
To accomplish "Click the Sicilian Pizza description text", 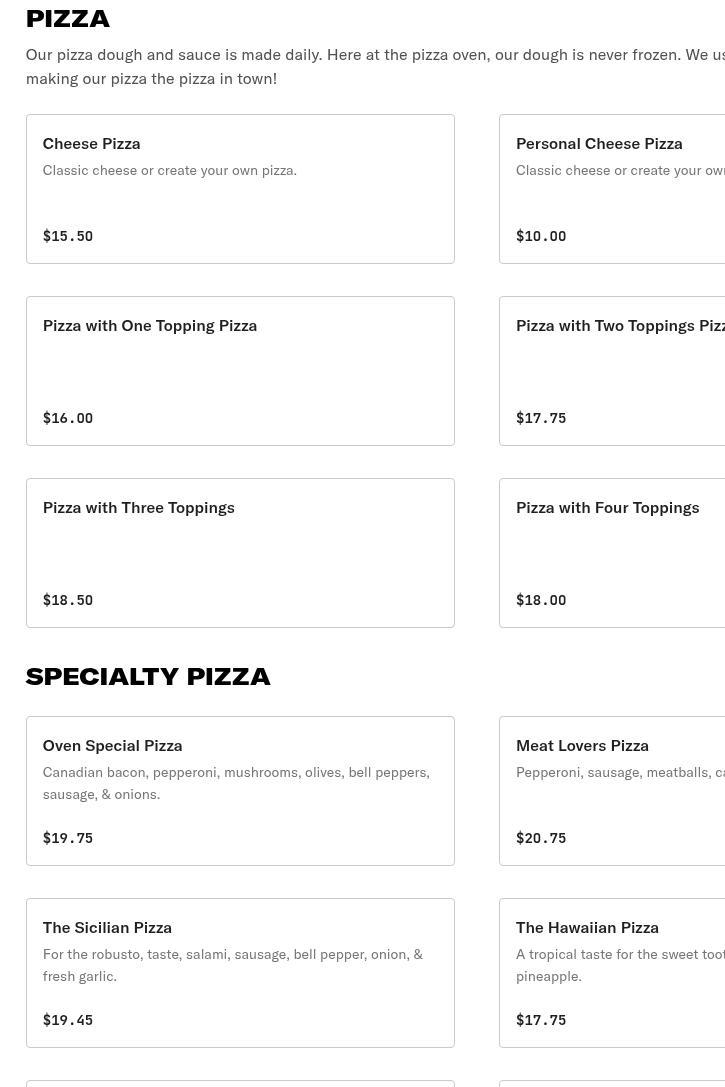I will click(x=232, y=965).
